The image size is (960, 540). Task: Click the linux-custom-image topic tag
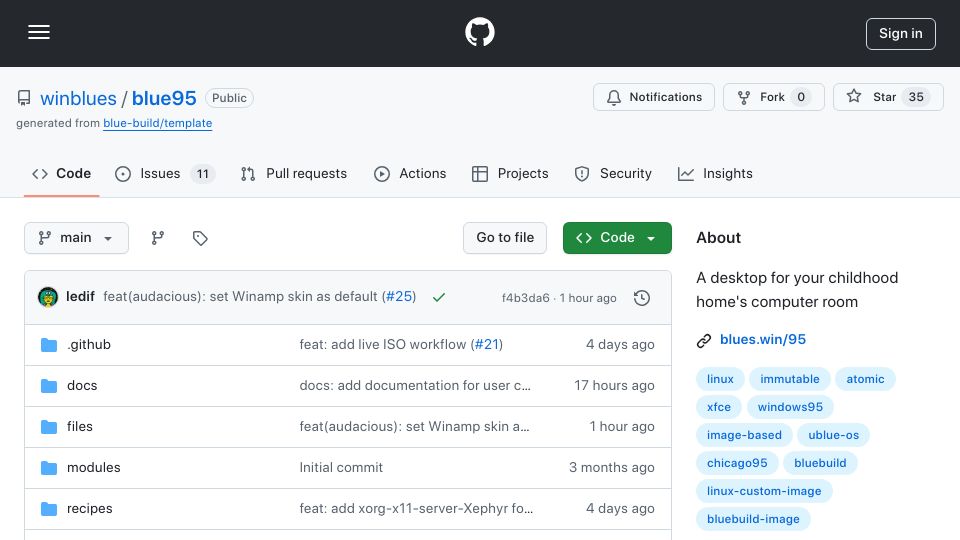click(764, 491)
